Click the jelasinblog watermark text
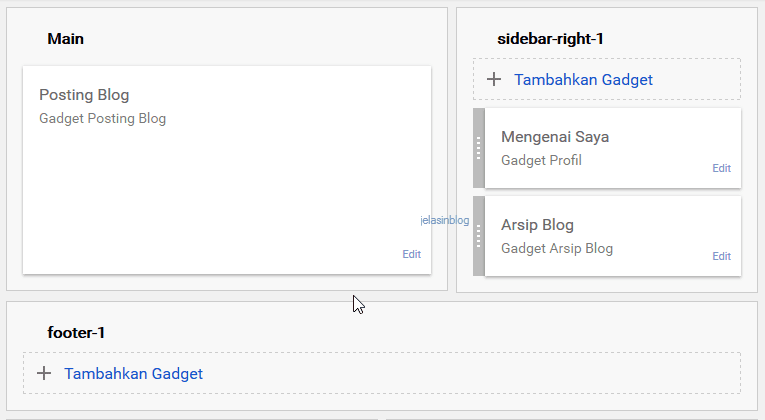The height and width of the screenshot is (420, 765). (445, 220)
